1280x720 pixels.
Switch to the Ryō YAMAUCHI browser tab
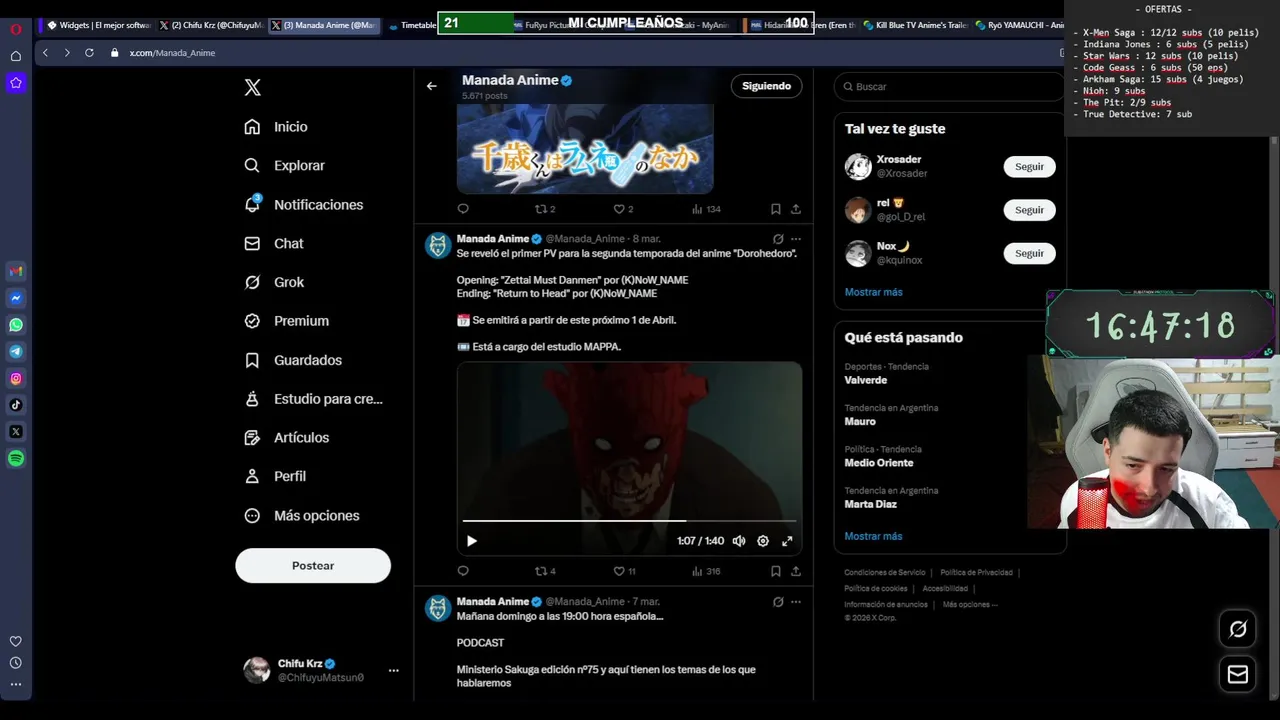click(1018, 25)
